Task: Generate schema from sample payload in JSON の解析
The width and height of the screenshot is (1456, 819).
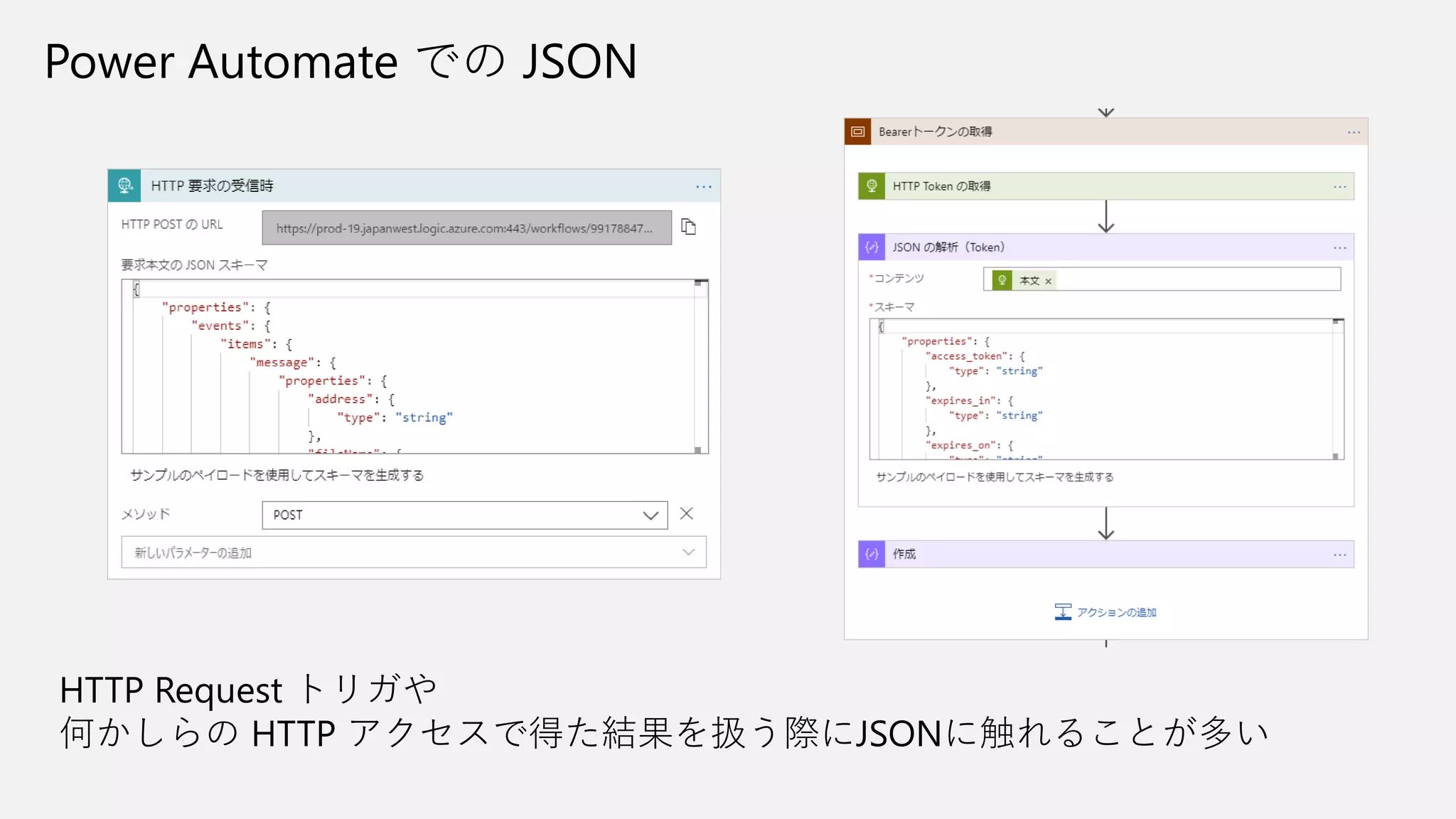Action: (995, 477)
